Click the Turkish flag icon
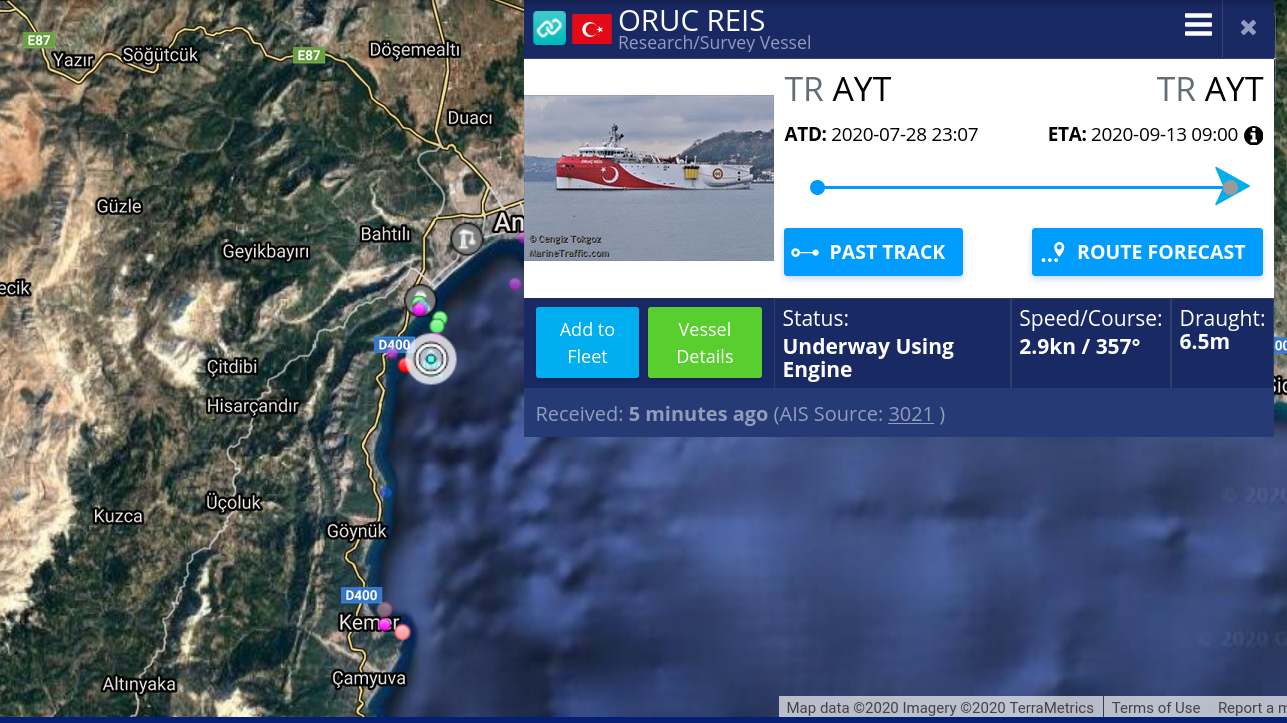The height and width of the screenshot is (723, 1287). [x=591, y=29]
